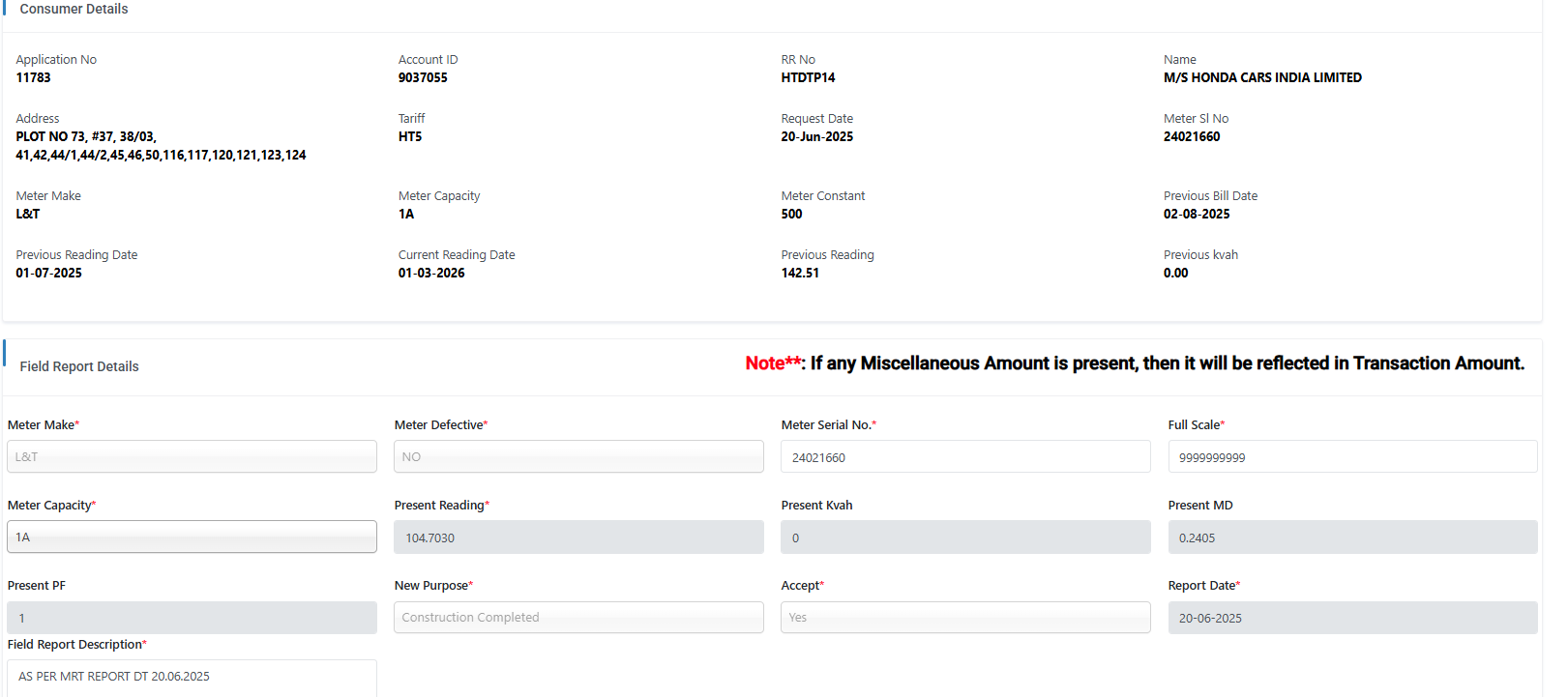Screen dimensions: 1568x697
Task: Click the Present Reading field
Action: [x=578, y=537]
